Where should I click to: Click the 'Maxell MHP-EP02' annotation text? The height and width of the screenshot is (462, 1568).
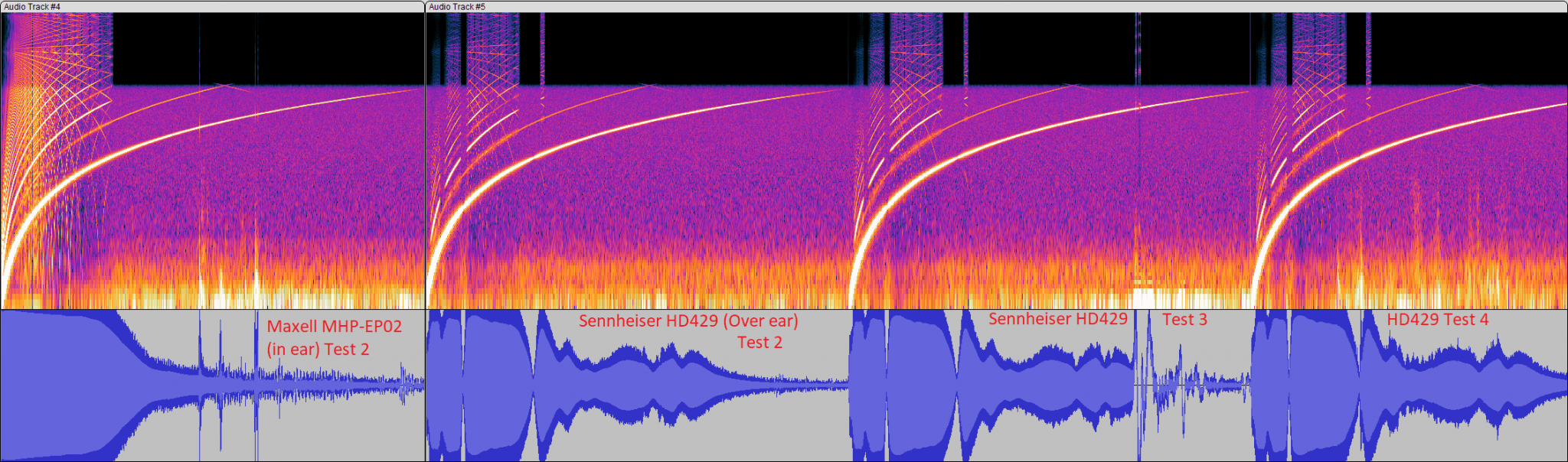[334, 326]
